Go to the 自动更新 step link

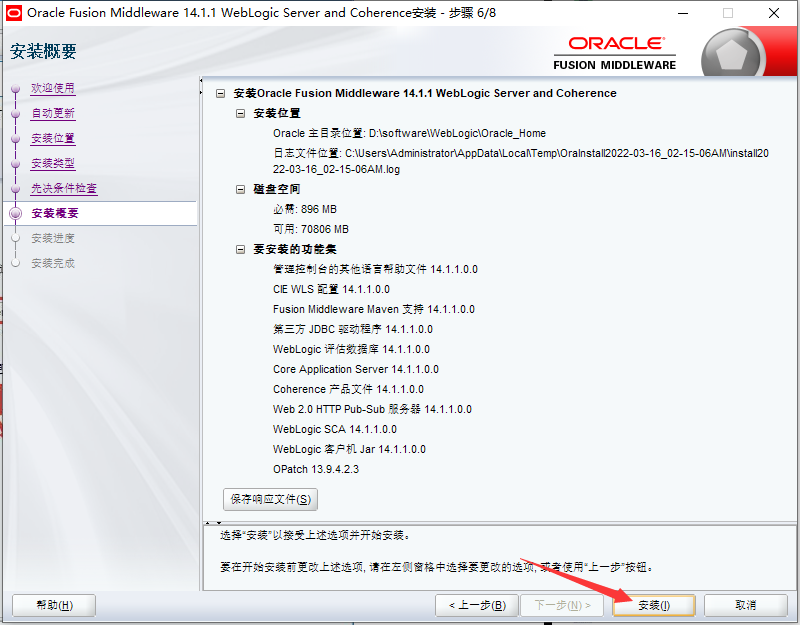(x=53, y=113)
